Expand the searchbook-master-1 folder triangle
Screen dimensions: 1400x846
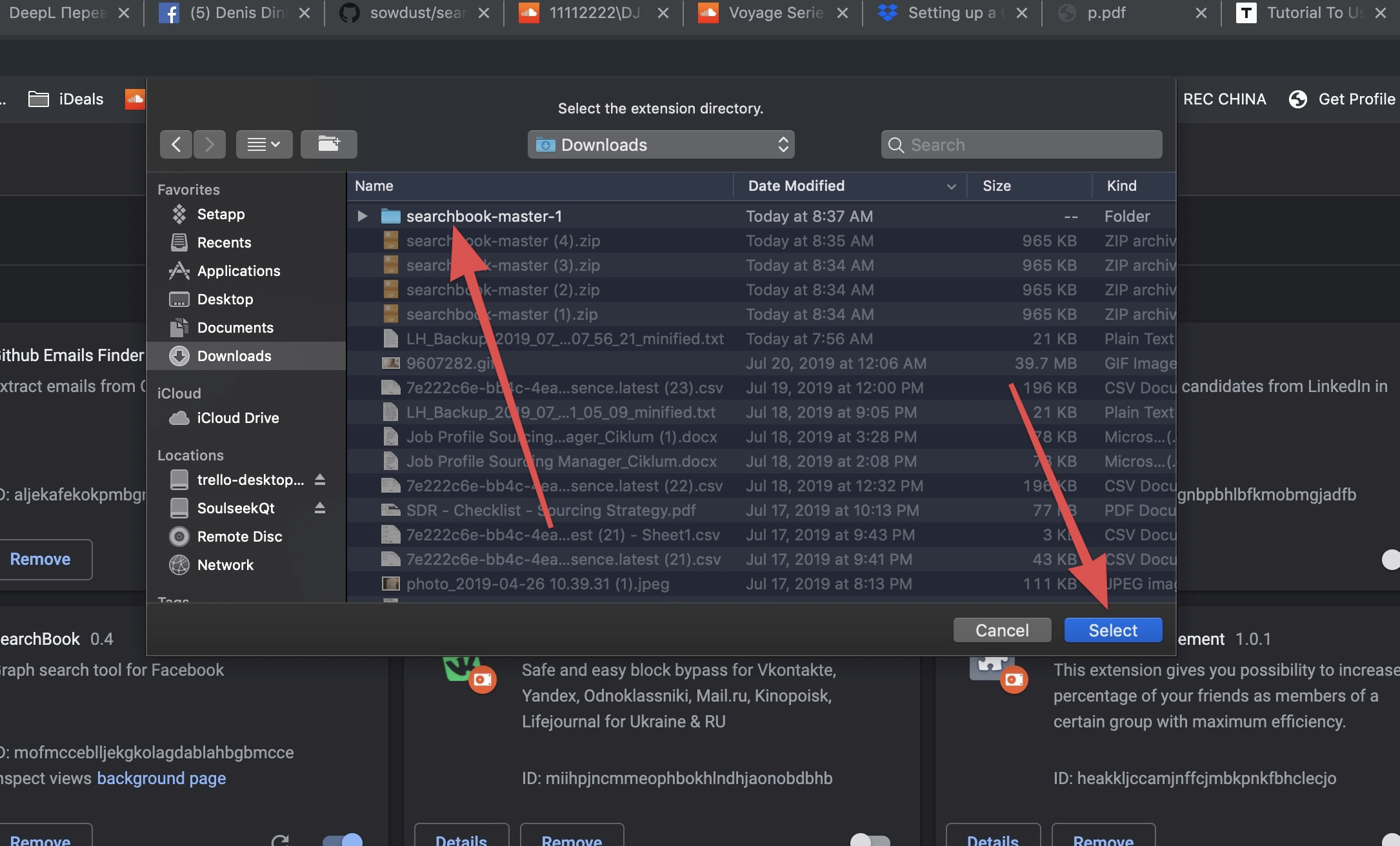(362, 216)
